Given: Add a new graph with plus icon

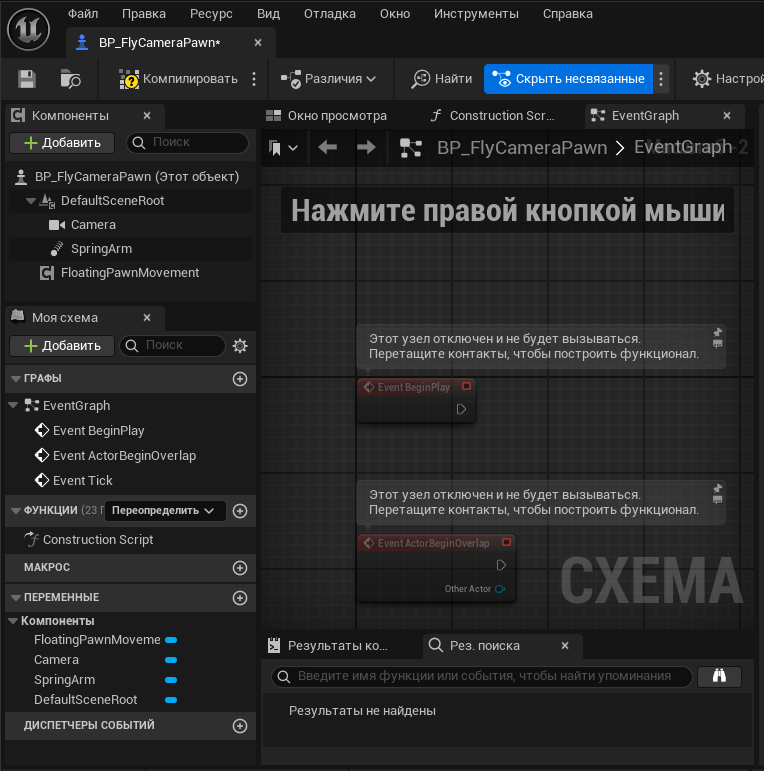Looking at the screenshot, I should point(240,379).
